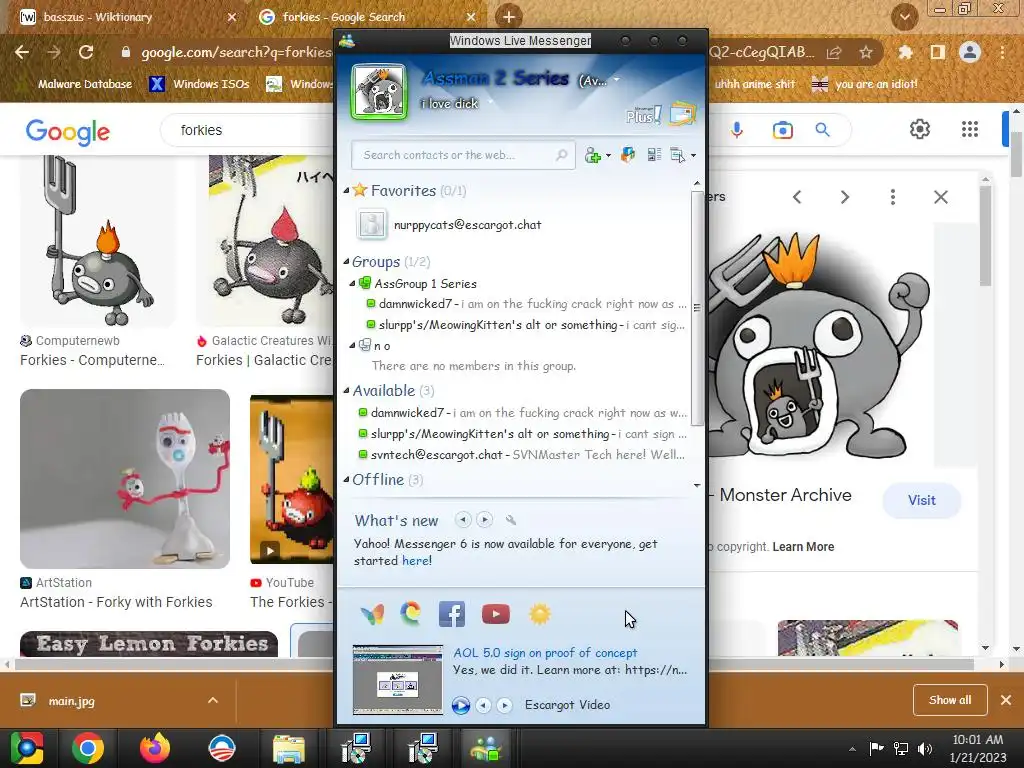Show next What's new item
The width and height of the screenshot is (1024, 768).
point(485,520)
